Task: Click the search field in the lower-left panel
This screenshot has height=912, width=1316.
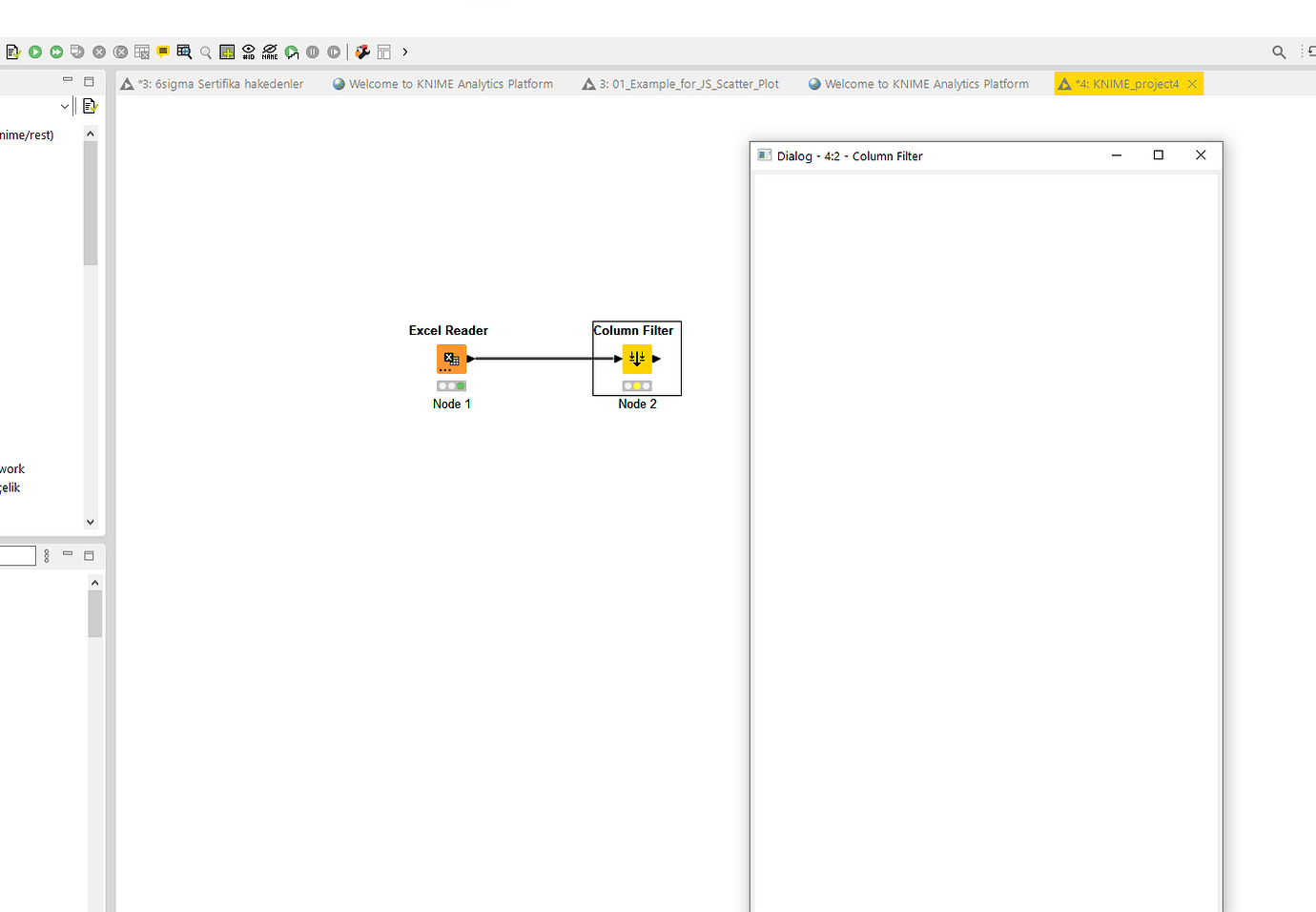Action: 19,554
